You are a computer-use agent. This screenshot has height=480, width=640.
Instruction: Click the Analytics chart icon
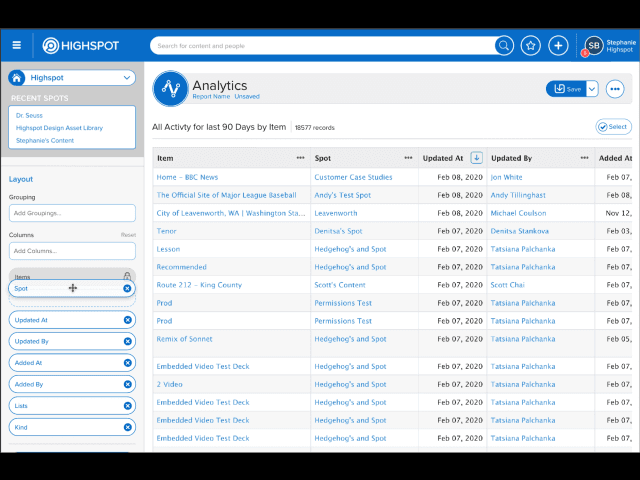171,88
